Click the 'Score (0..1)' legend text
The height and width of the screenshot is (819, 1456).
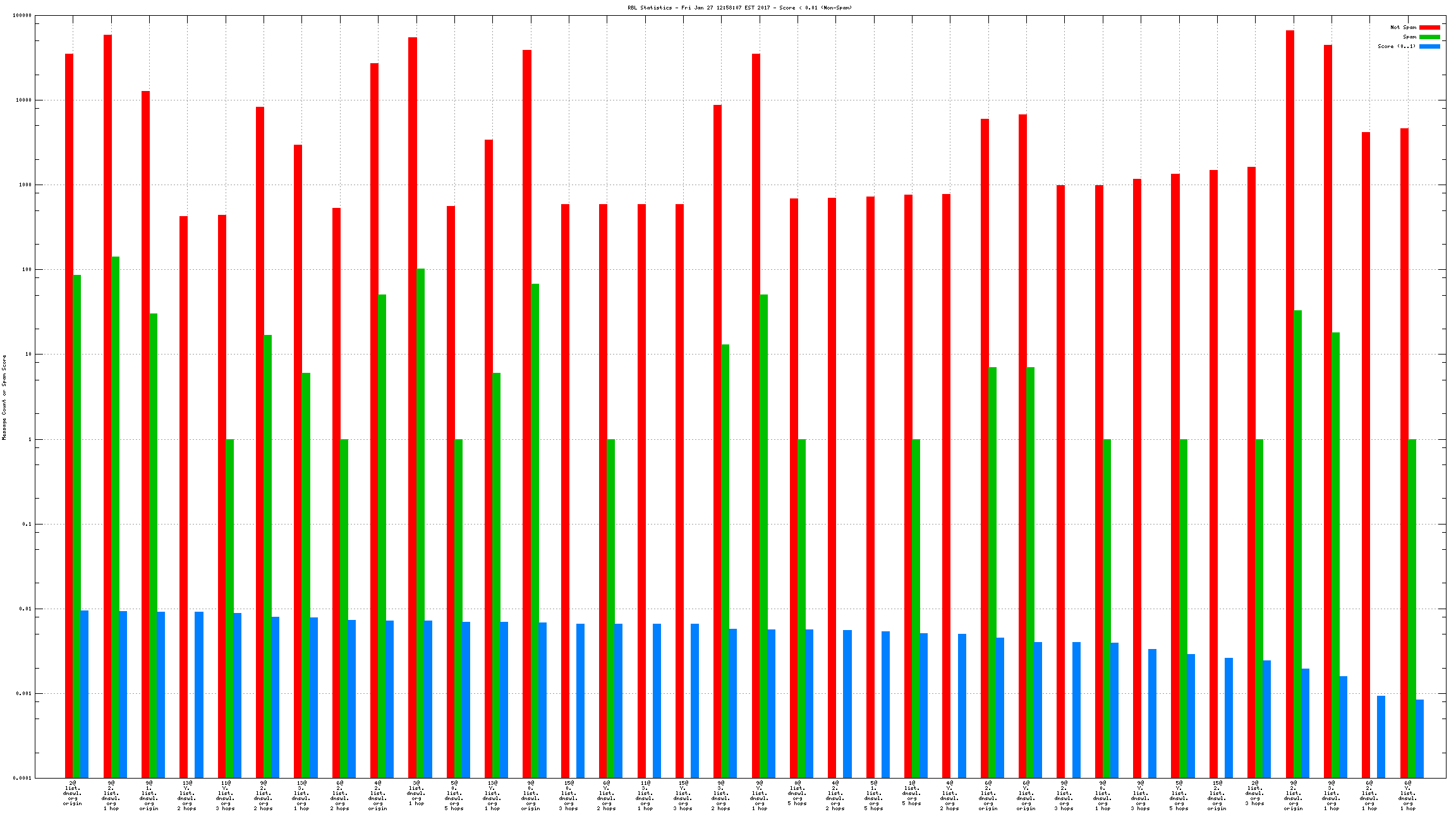click(x=1397, y=47)
